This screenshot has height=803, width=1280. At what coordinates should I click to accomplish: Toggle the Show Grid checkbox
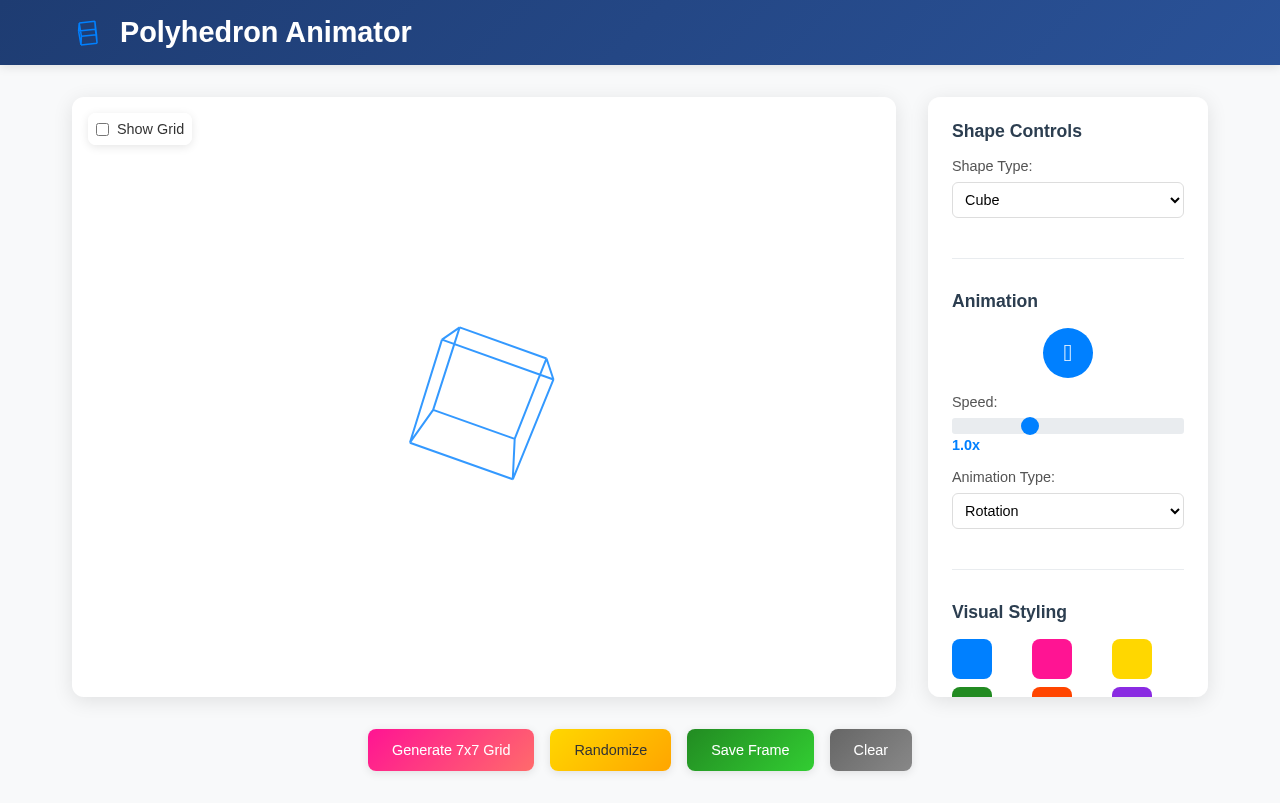coord(102,129)
